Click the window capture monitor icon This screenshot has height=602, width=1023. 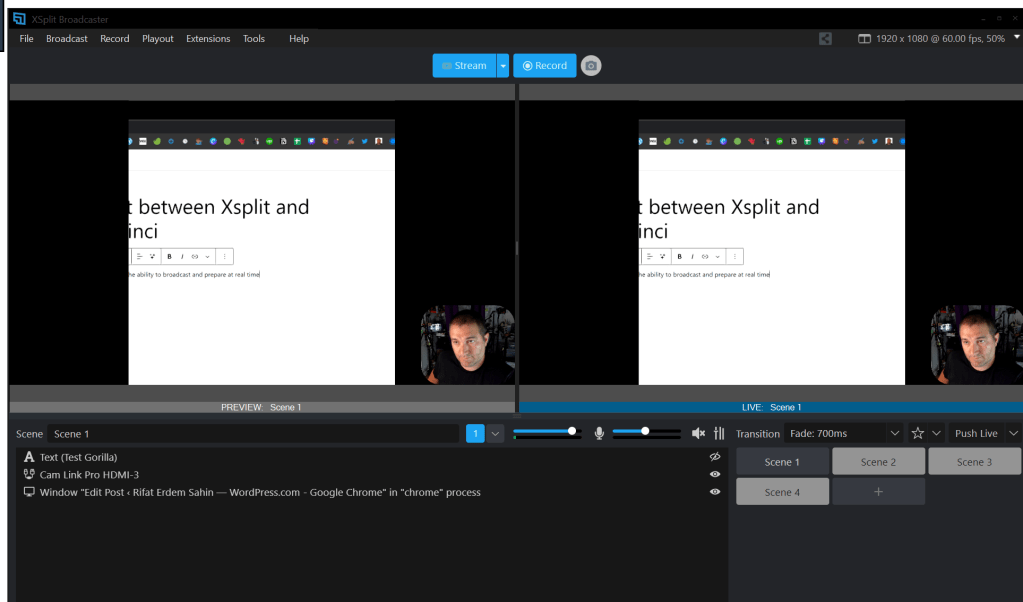point(29,492)
